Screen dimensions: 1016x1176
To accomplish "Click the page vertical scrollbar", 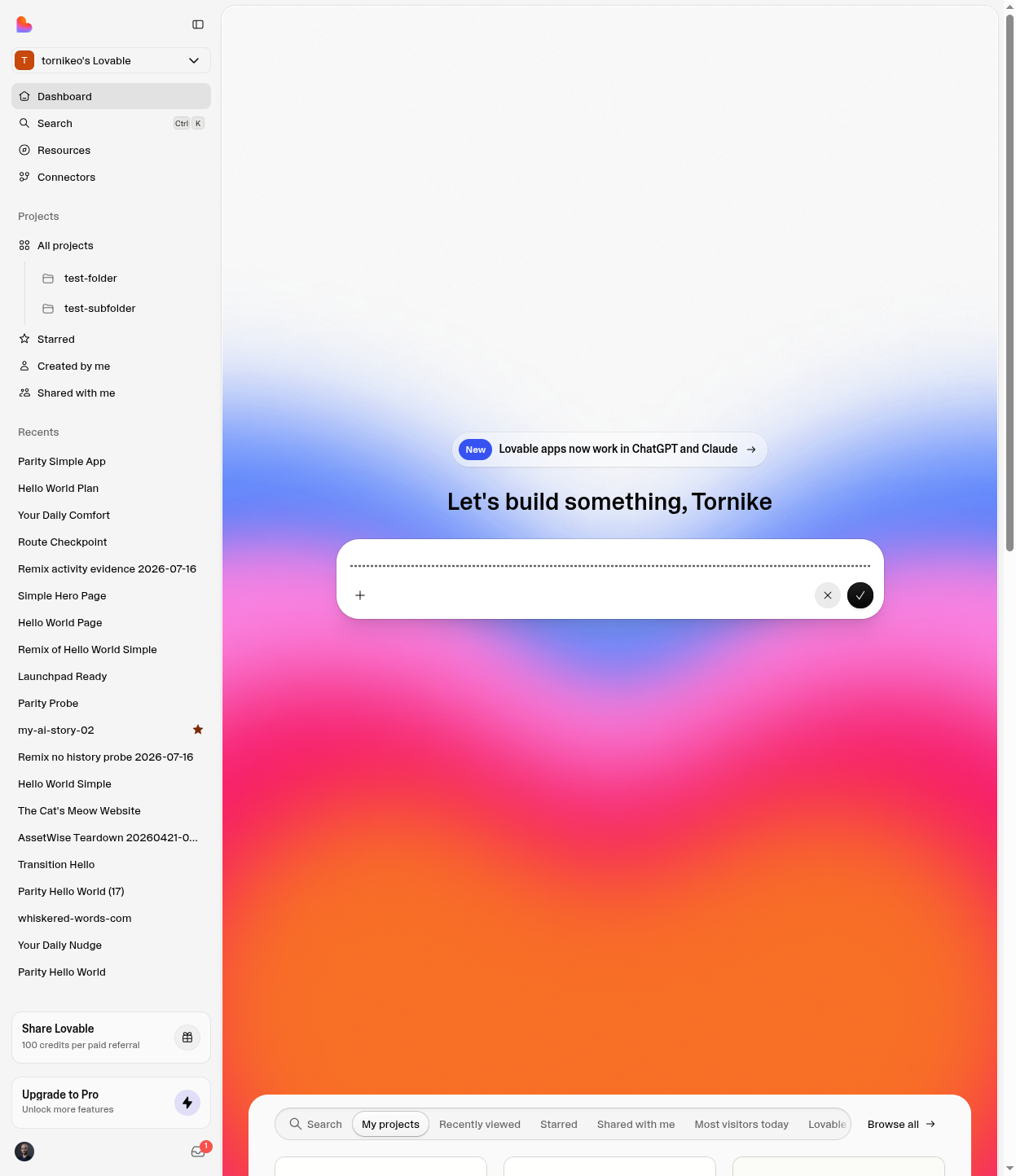I will 1010,282.
